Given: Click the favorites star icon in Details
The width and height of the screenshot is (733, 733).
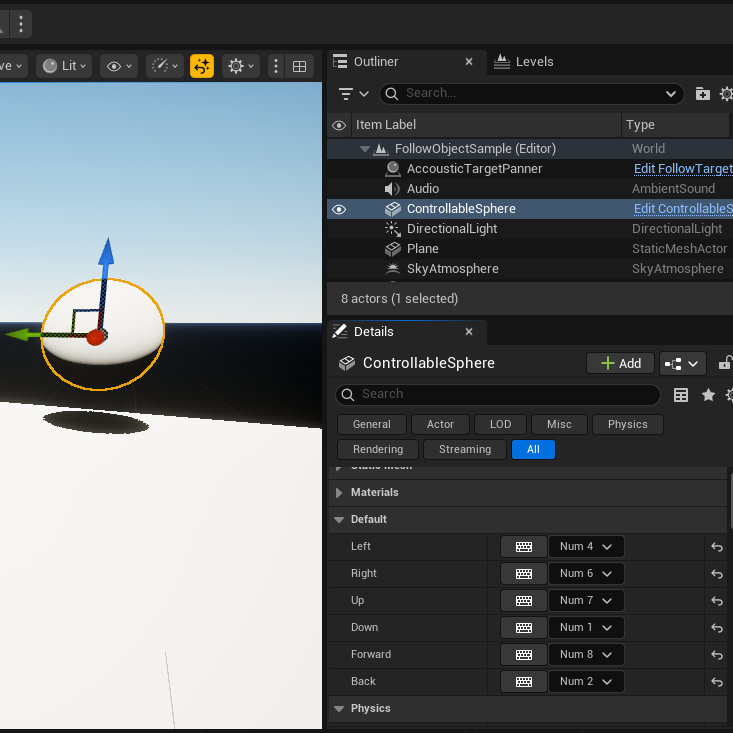Looking at the screenshot, I should (708, 395).
